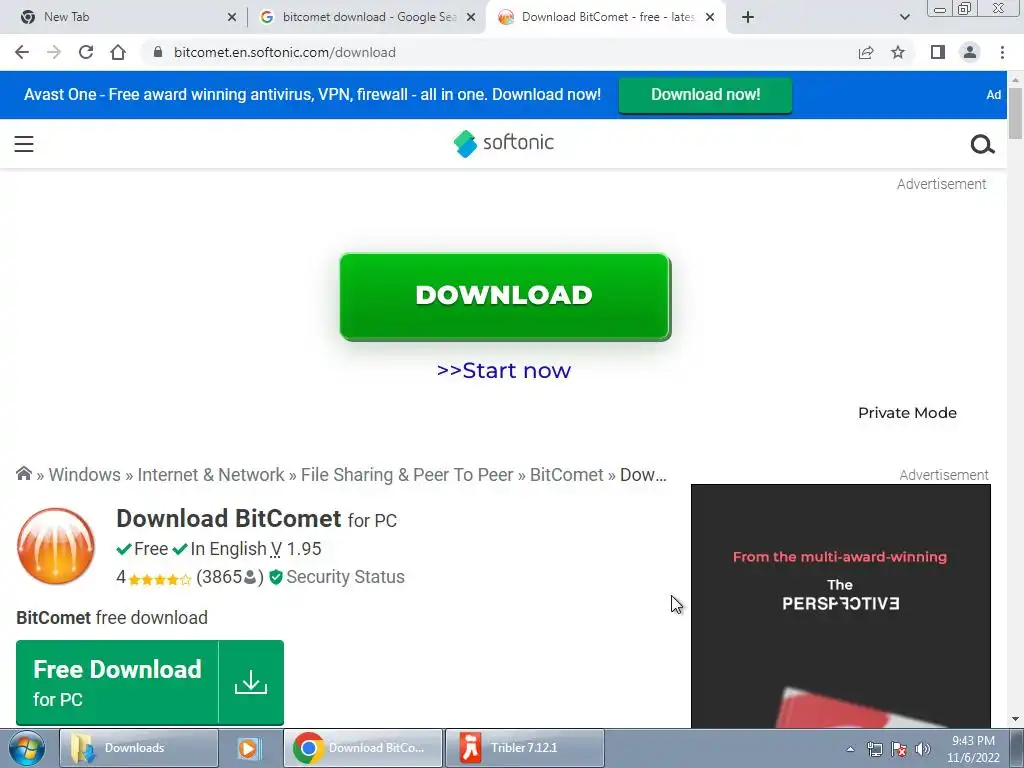Click Free Download for PC button
This screenshot has width=1024, height=768.
tap(150, 682)
